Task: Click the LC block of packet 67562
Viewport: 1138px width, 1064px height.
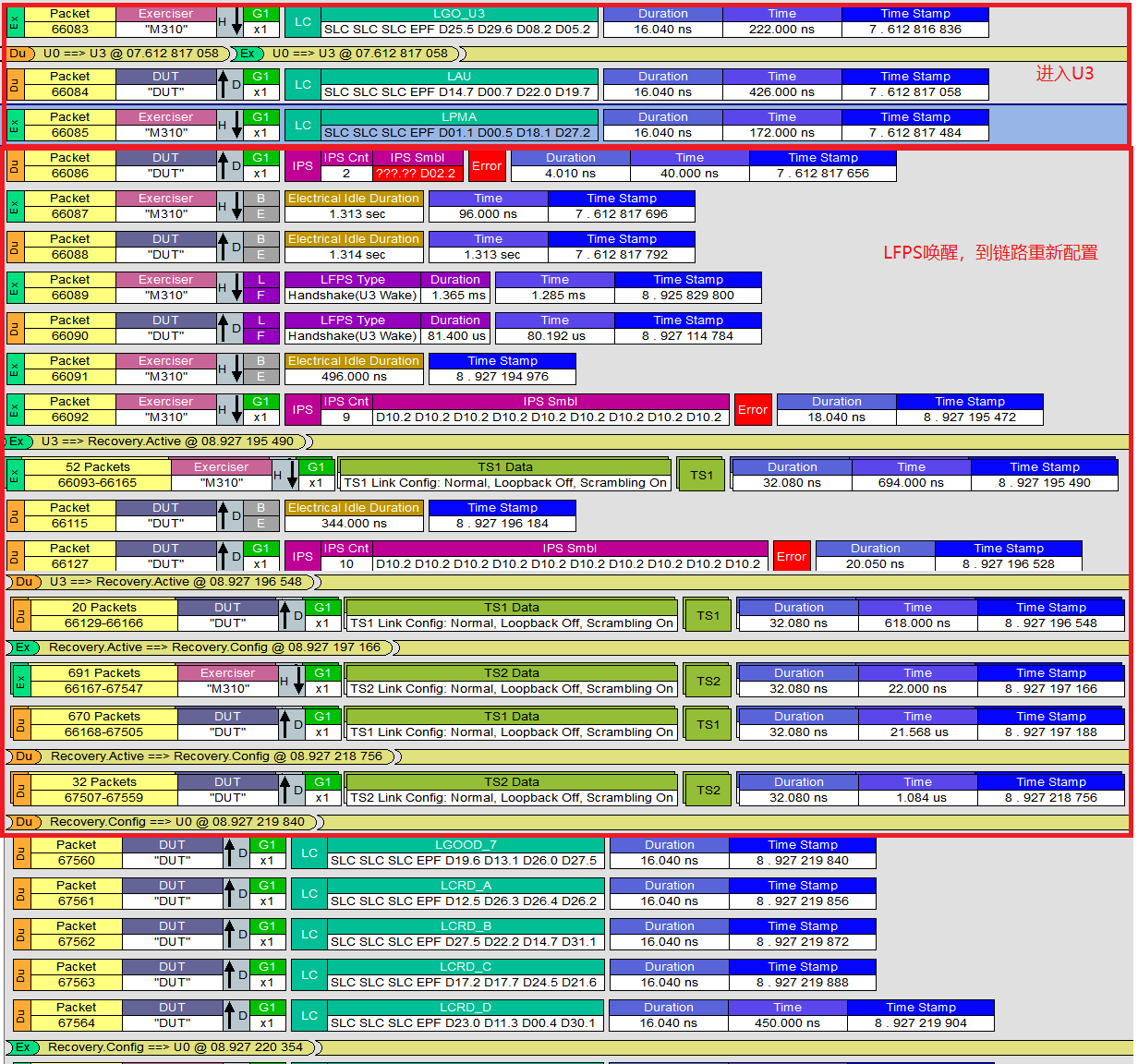Action: point(309,935)
